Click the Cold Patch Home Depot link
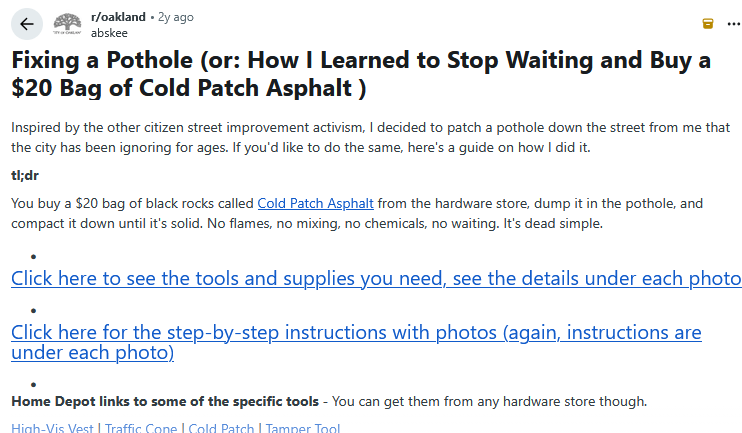The height and width of the screenshot is (433, 742). point(222,428)
